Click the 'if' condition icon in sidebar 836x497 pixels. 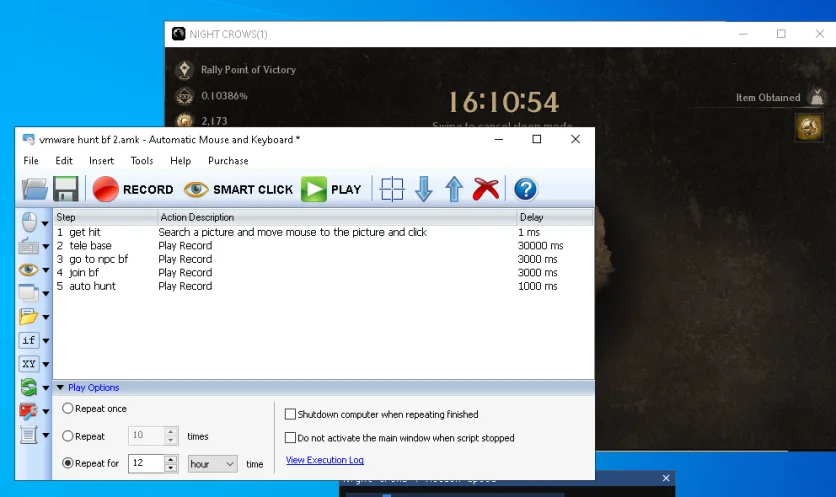pos(29,340)
